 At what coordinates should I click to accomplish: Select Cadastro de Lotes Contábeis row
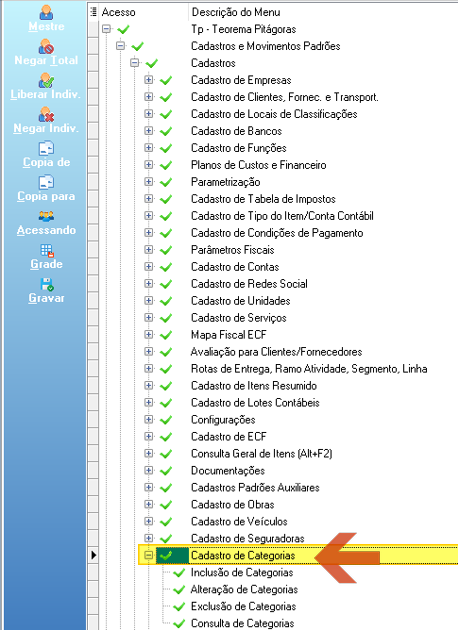(255, 403)
